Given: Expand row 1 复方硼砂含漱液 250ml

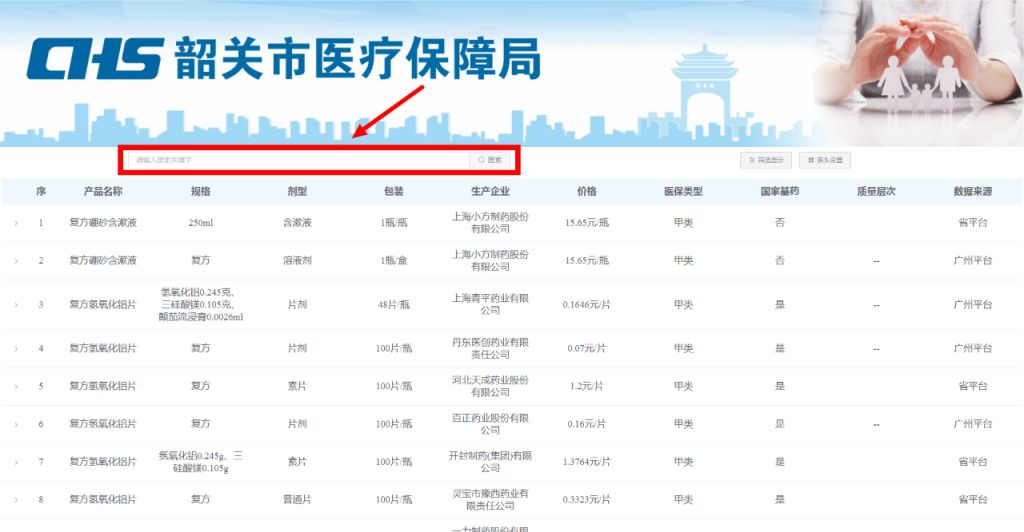Looking at the screenshot, I should click(x=16, y=223).
